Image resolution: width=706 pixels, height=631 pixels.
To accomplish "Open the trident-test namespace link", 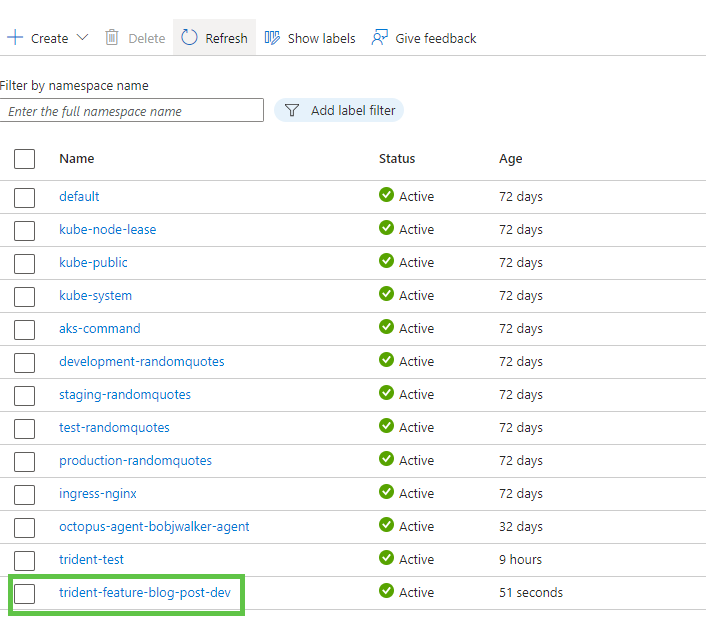I will [x=91, y=559].
